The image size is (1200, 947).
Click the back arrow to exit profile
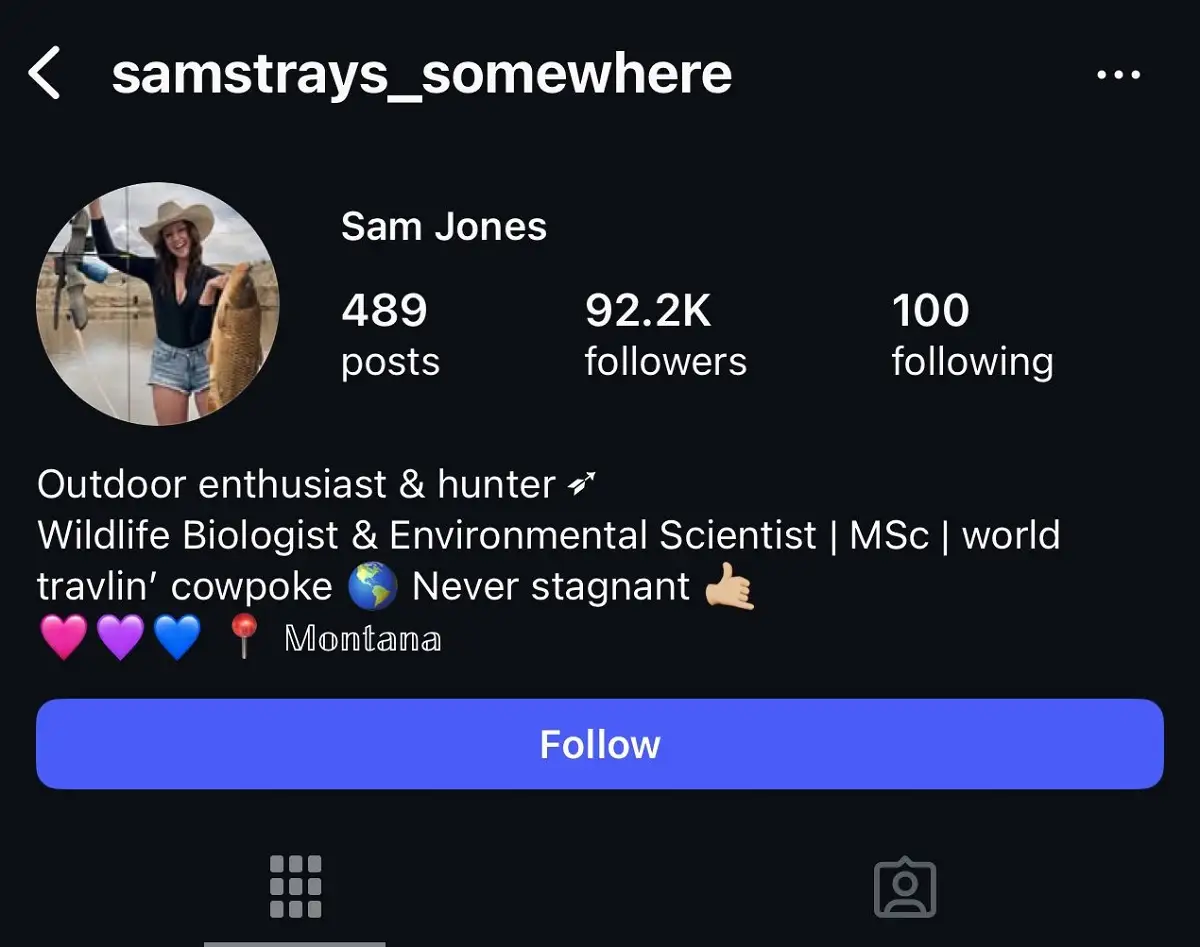[x=45, y=73]
